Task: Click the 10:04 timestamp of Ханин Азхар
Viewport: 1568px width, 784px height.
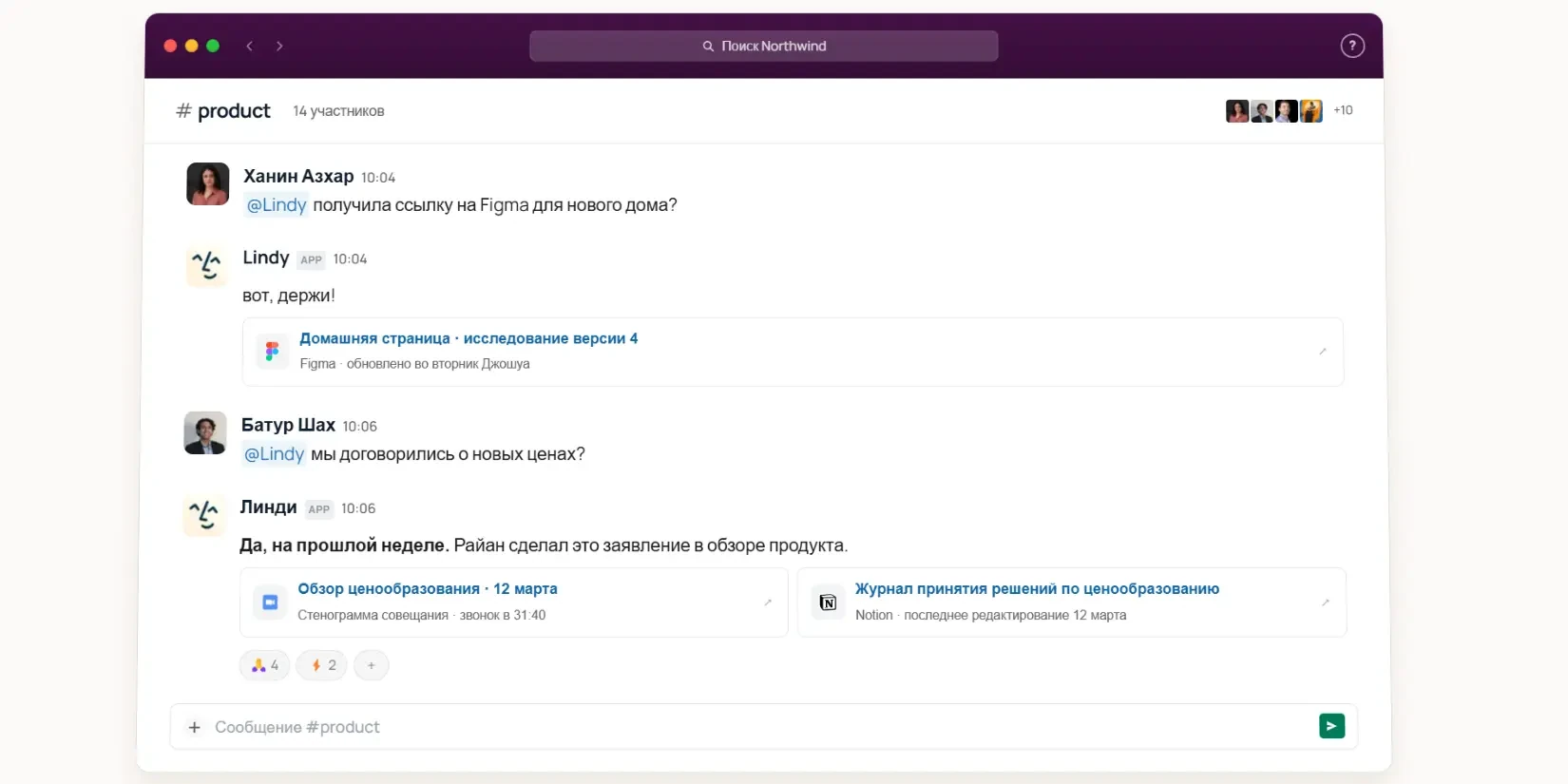Action: point(378,178)
